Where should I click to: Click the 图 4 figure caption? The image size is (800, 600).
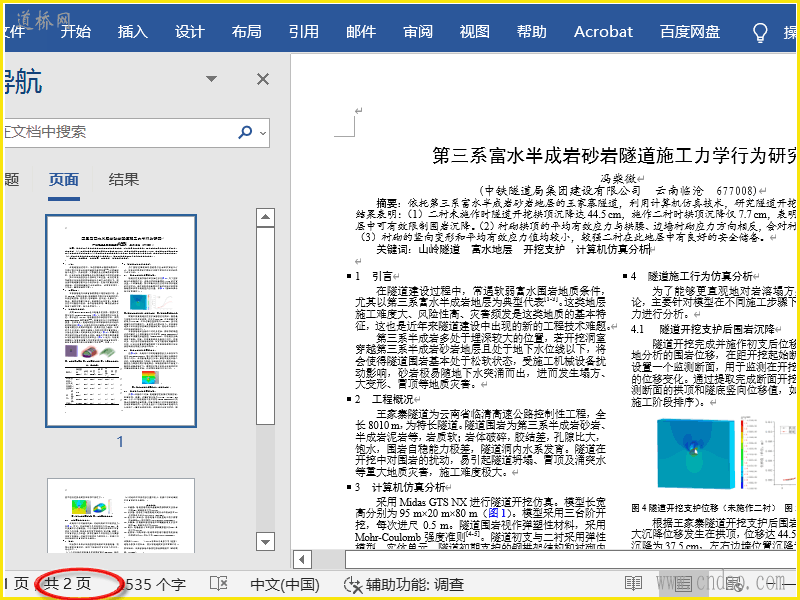click(703, 508)
